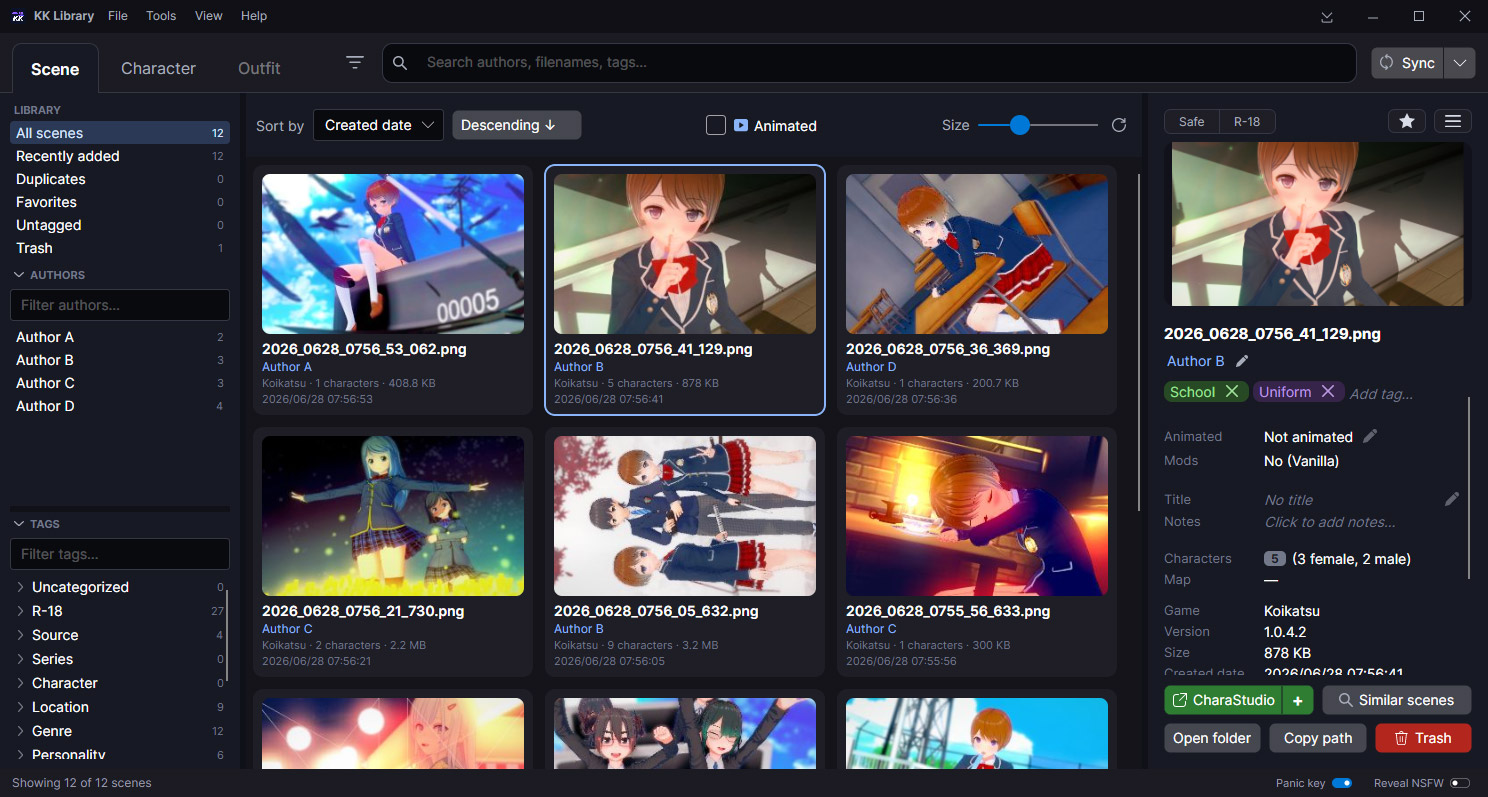1488x797 pixels.
Task: Expand the Genre tag group
Action: coord(21,731)
